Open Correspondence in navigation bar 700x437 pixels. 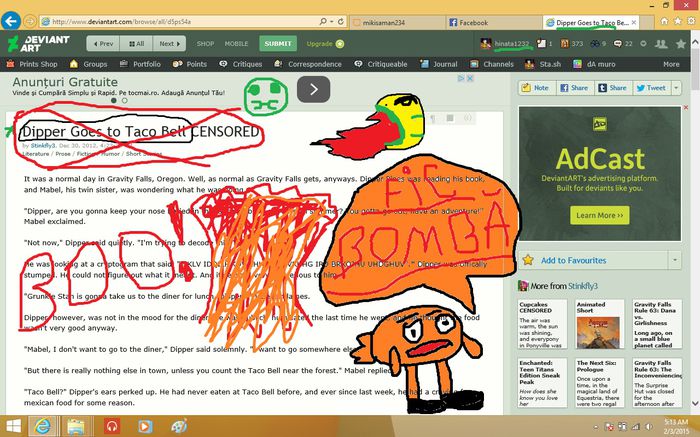[308, 64]
